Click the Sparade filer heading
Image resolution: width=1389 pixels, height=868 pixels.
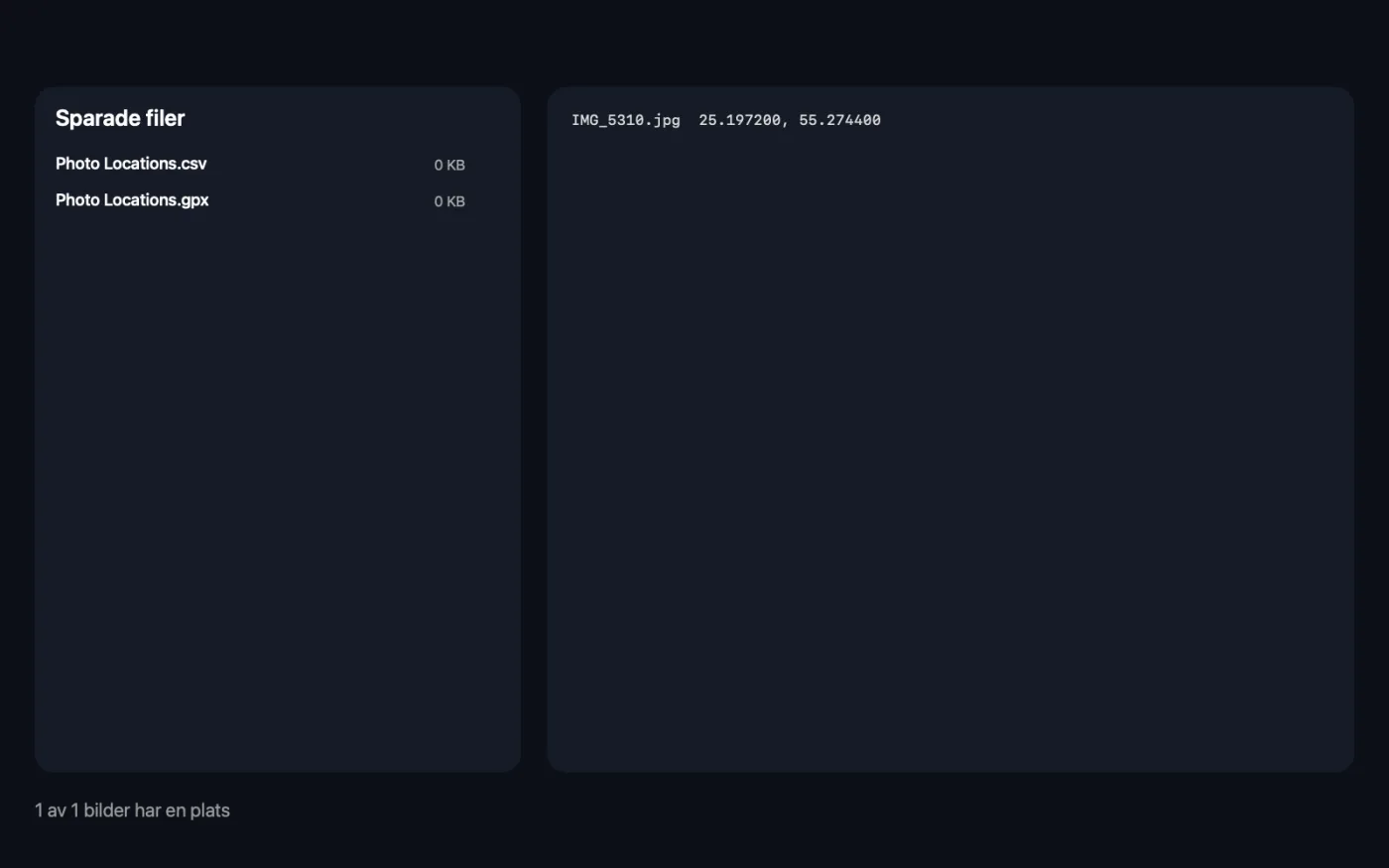pyautogui.click(x=120, y=118)
